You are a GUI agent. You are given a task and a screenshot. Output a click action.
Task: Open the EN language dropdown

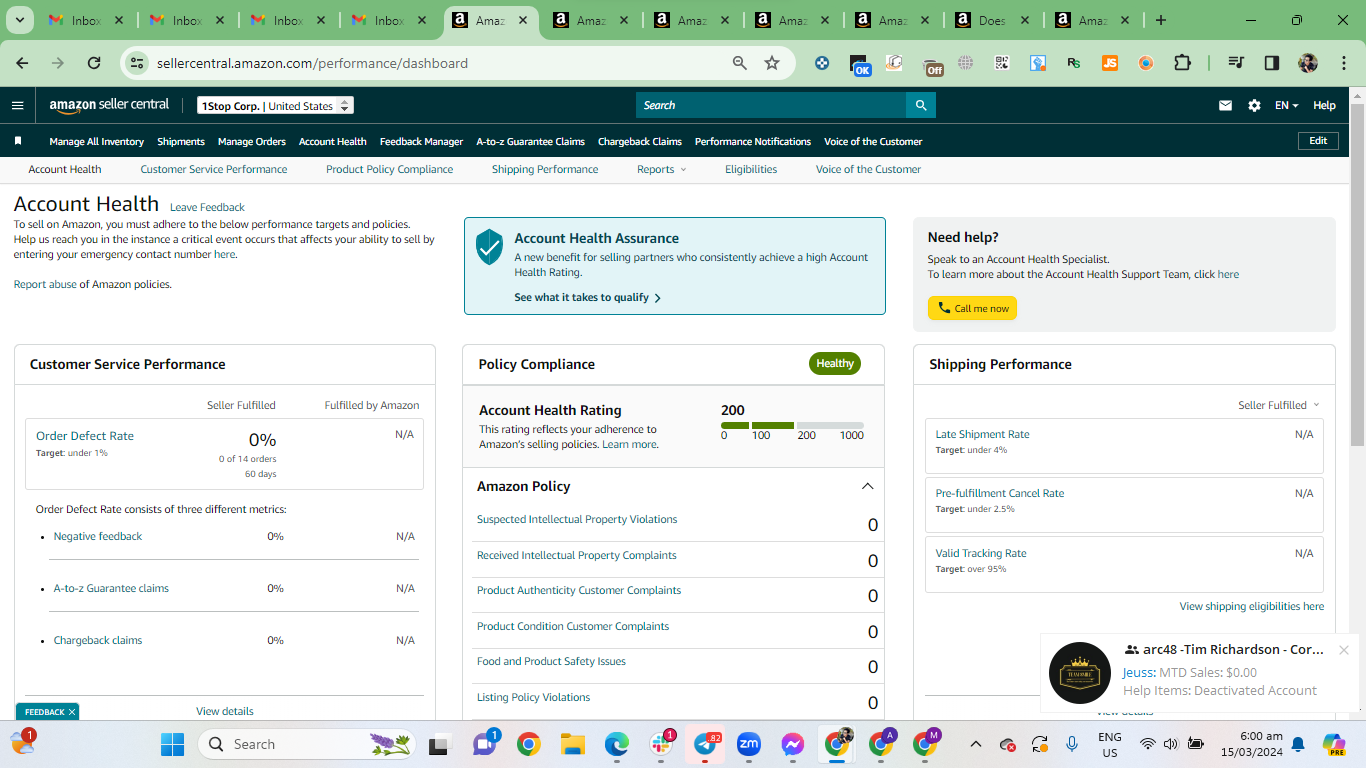click(1286, 105)
